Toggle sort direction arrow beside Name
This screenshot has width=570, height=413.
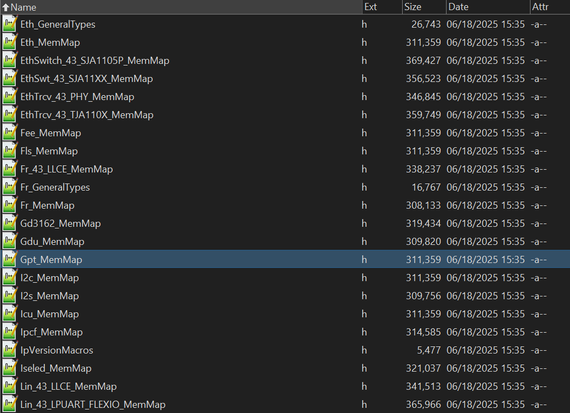(5, 7)
